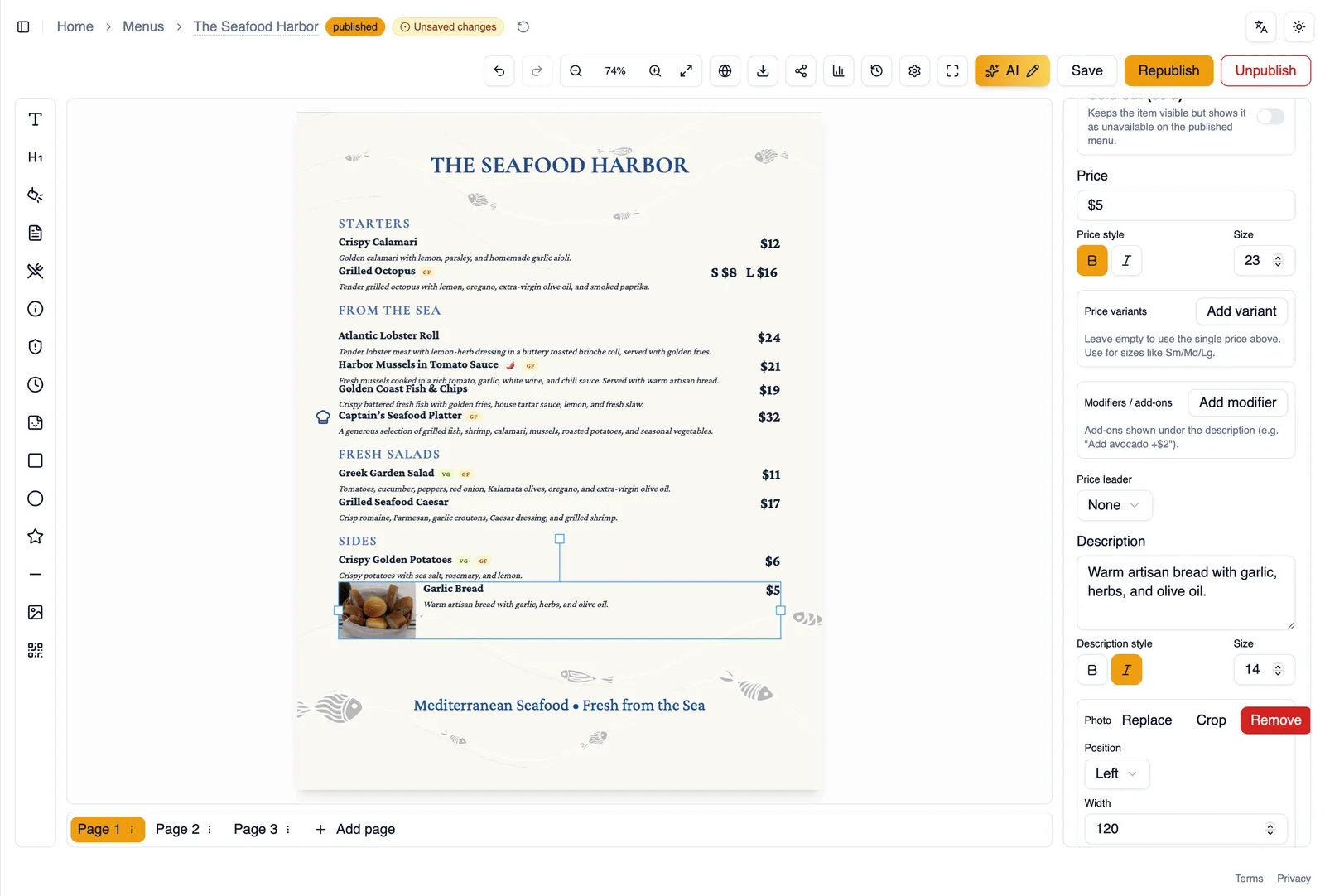Select the star shape tool
The width and height of the screenshot is (1325, 896).
(x=35, y=537)
